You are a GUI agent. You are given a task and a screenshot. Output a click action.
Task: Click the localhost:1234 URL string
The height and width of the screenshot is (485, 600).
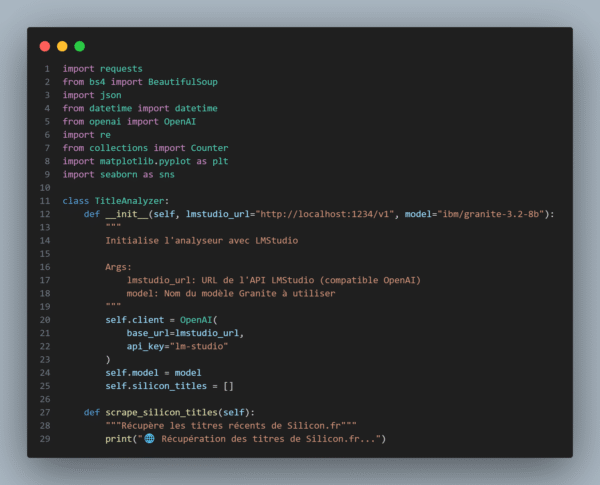click(x=325, y=214)
